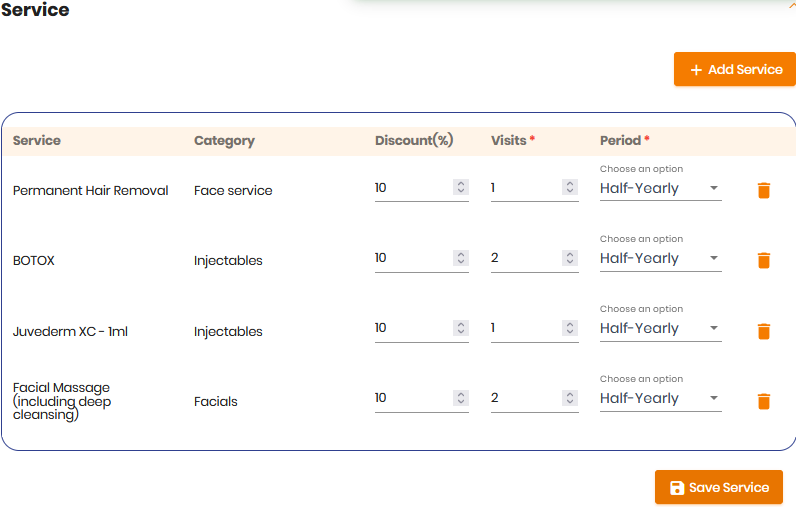Focus the discount field for BOTOX

click(421, 258)
